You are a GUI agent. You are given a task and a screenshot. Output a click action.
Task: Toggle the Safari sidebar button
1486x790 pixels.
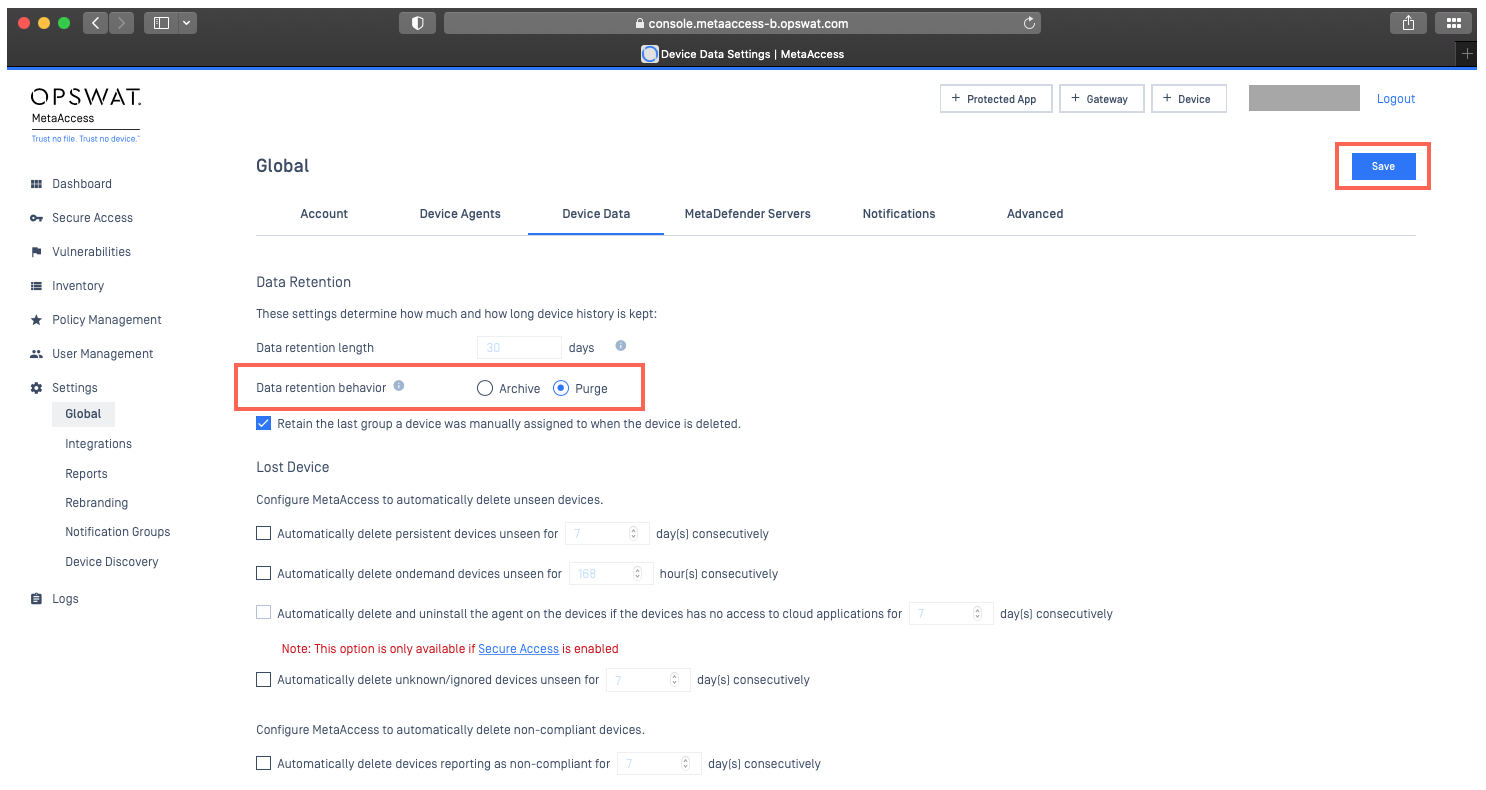coord(162,23)
